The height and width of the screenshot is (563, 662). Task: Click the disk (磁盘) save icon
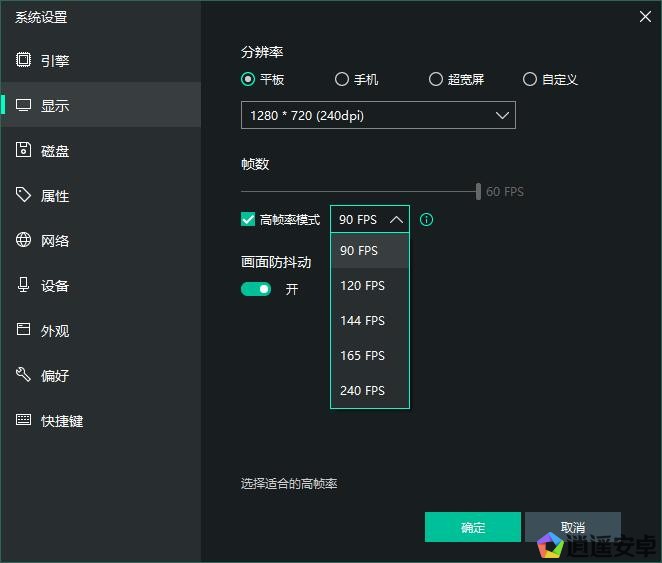23,150
